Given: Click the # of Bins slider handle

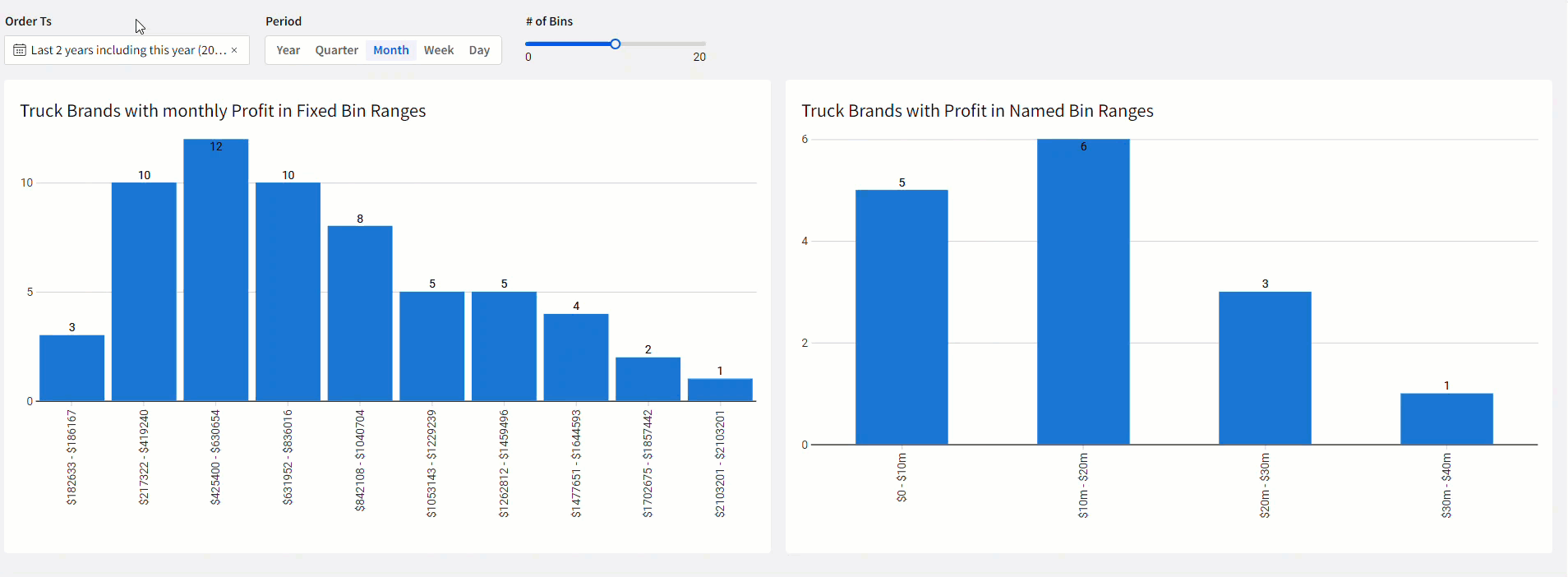Looking at the screenshot, I should coord(615,44).
